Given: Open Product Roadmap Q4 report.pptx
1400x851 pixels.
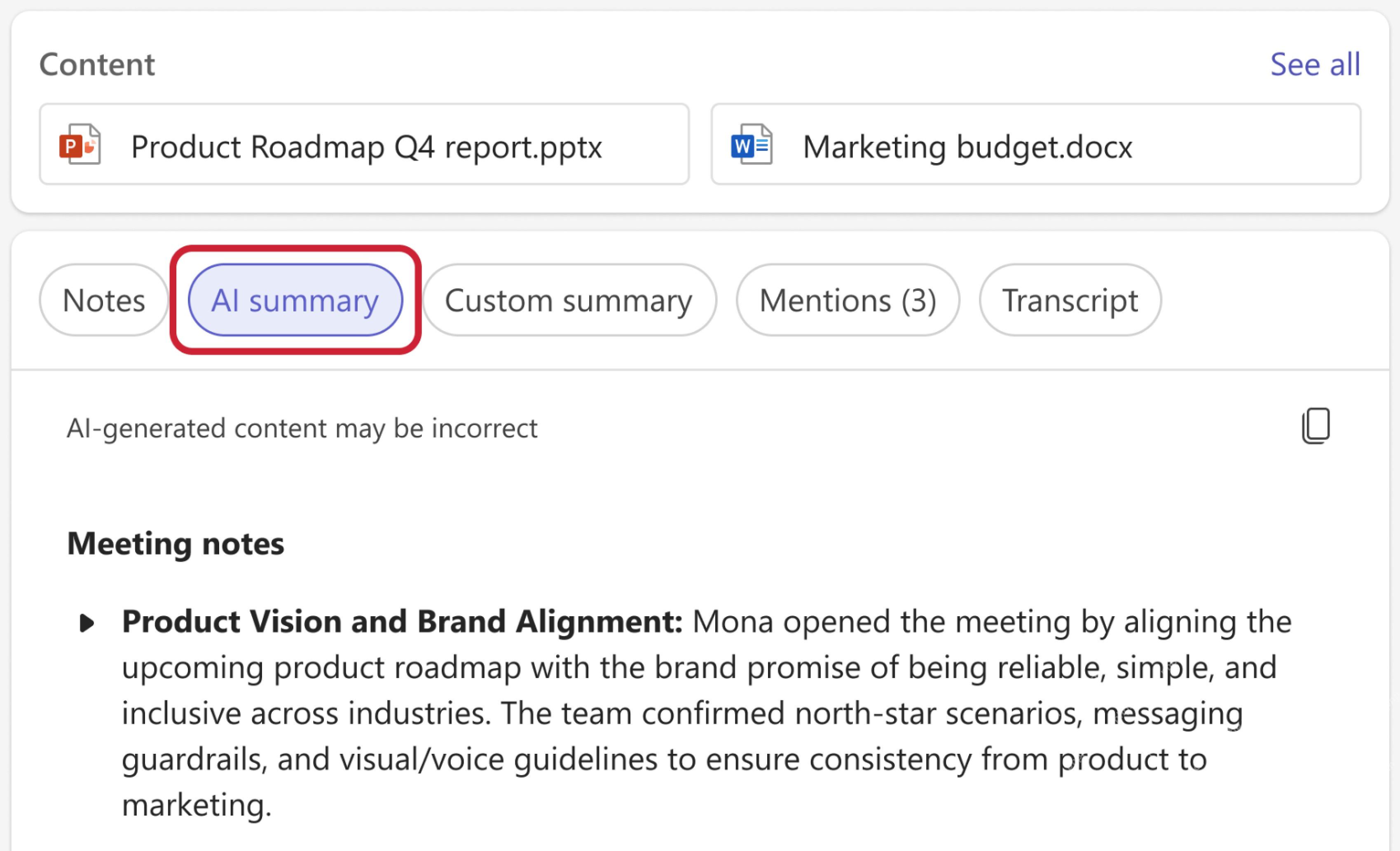Looking at the screenshot, I should 364,144.
